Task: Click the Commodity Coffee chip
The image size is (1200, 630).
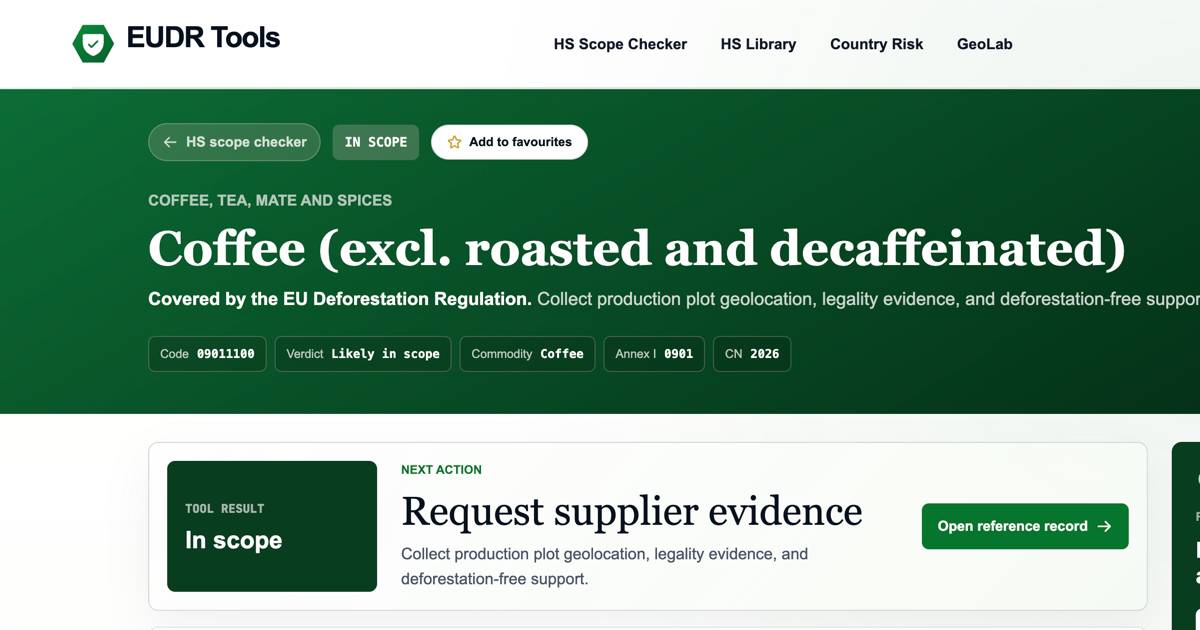Action: click(527, 354)
